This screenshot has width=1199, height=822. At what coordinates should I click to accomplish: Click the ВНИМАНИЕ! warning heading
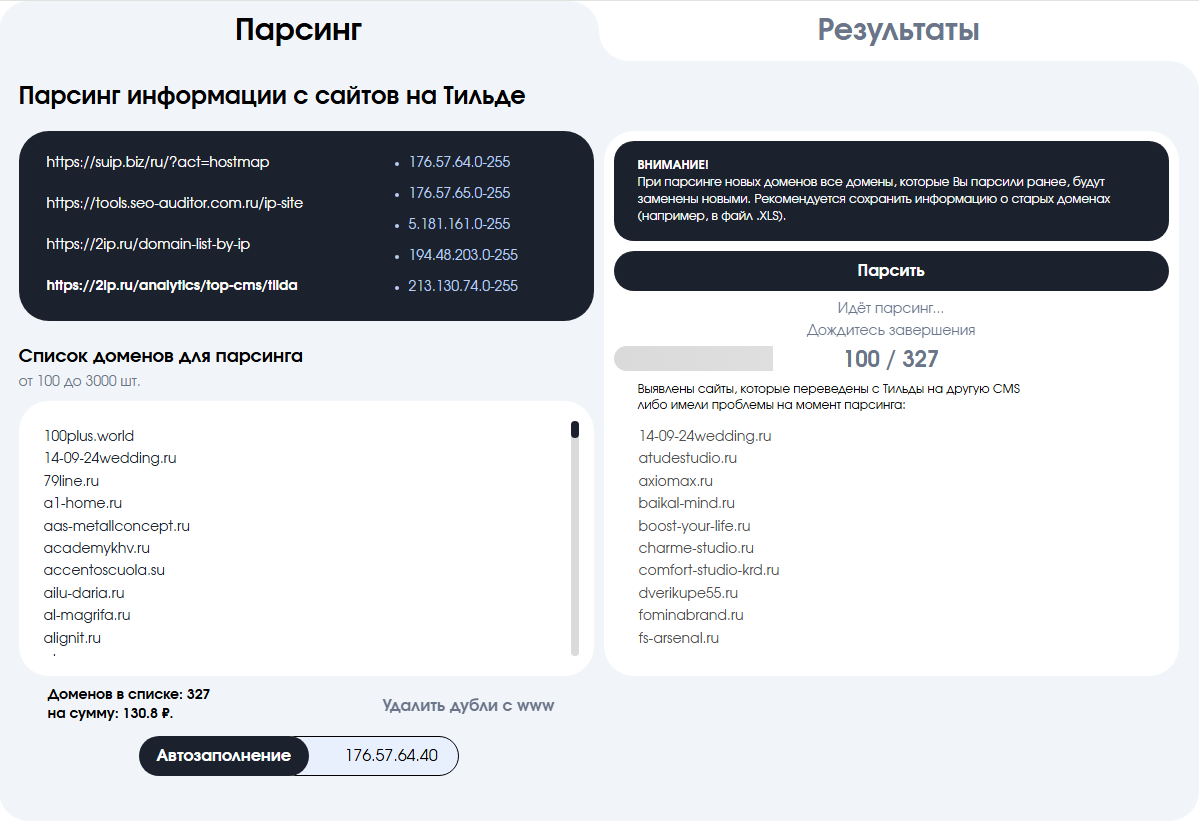tap(673, 164)
